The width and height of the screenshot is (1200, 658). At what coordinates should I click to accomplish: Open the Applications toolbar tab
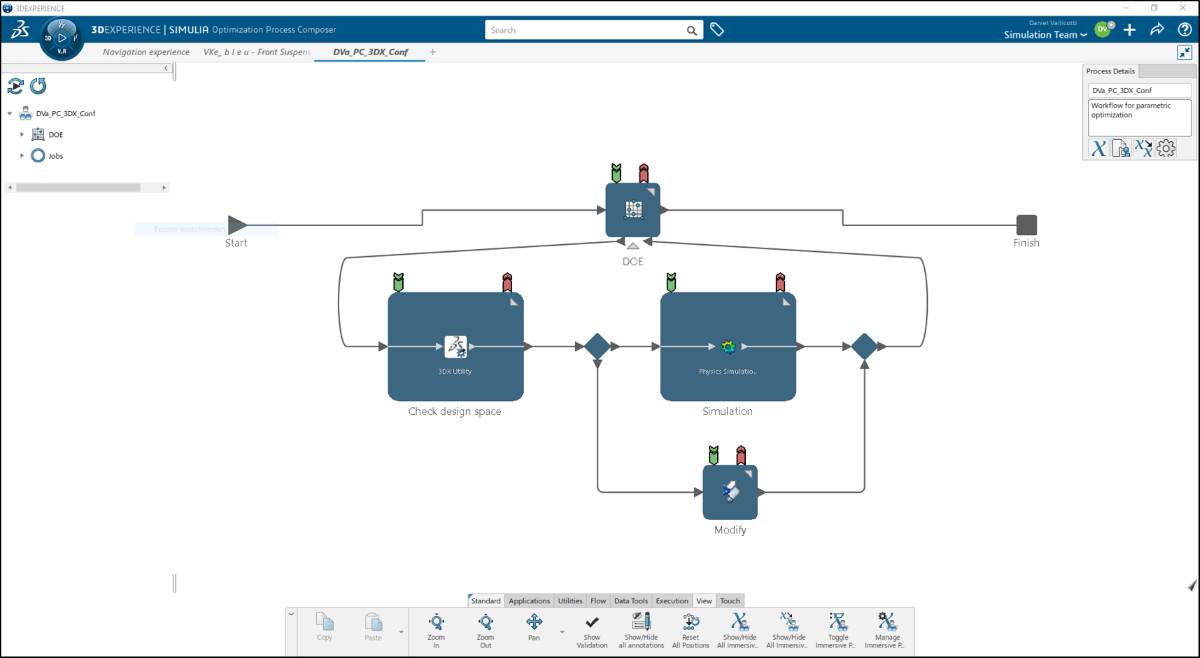(x=529, y=601)
